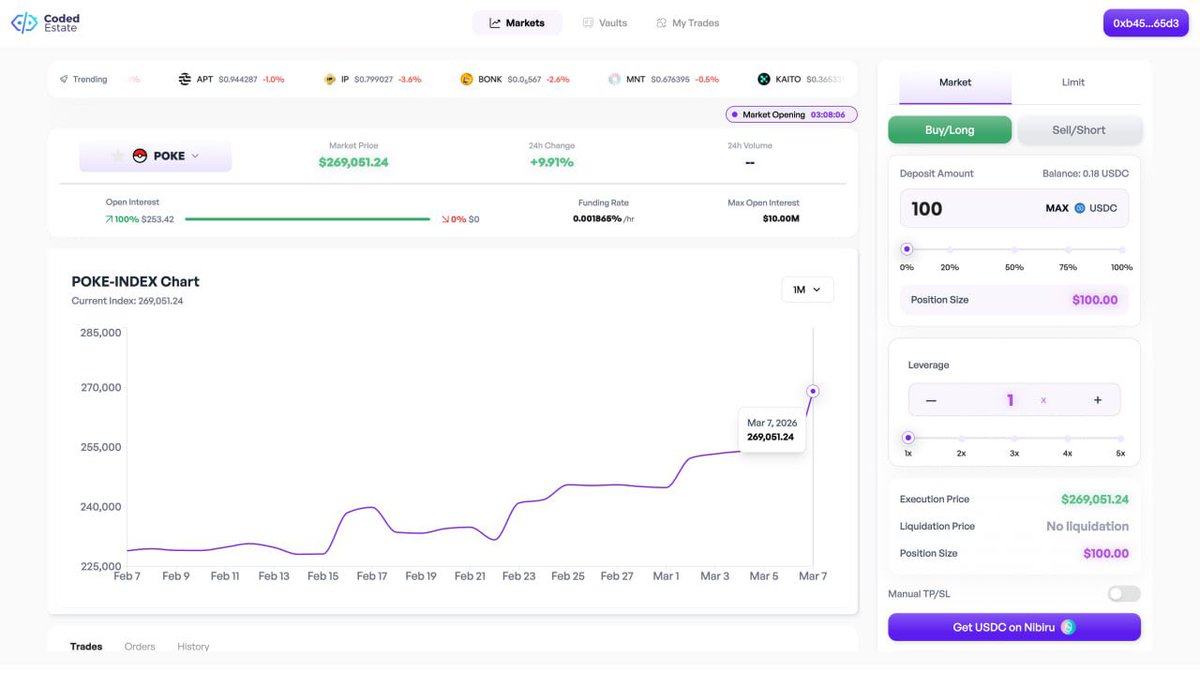Set deposit slider to 100%
Viewport: 1200px width, 686px height.
click(1122, 249)
